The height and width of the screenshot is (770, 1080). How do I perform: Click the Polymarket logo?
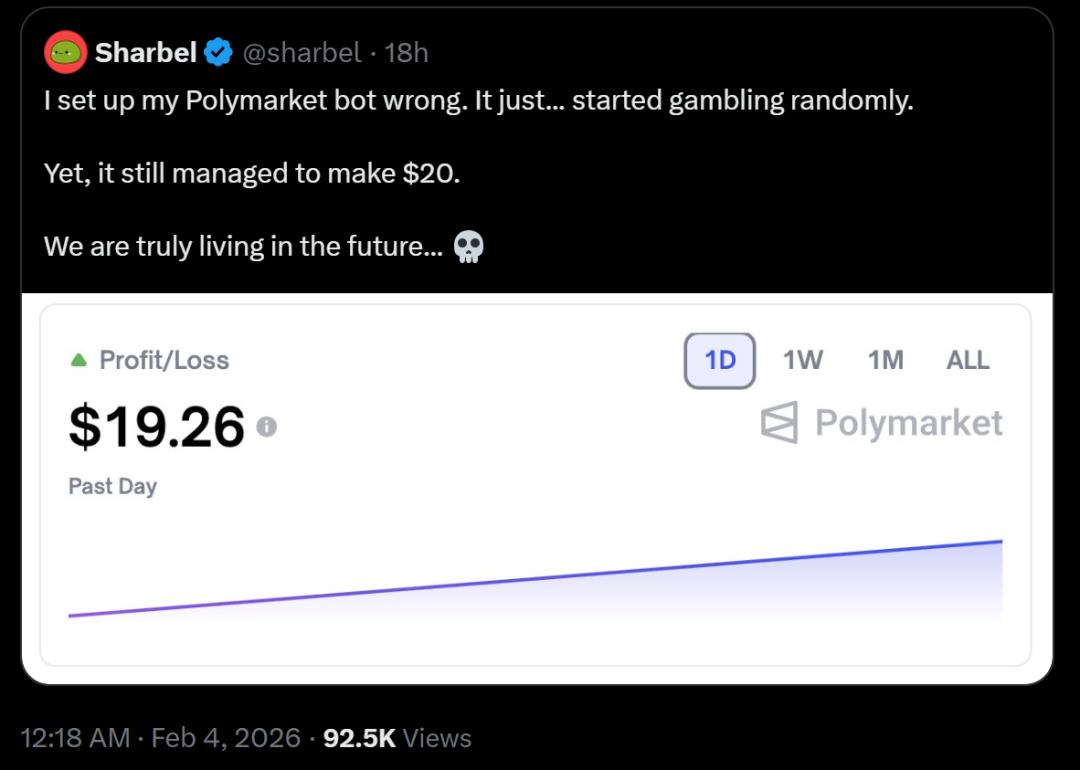tap(887, 422)
